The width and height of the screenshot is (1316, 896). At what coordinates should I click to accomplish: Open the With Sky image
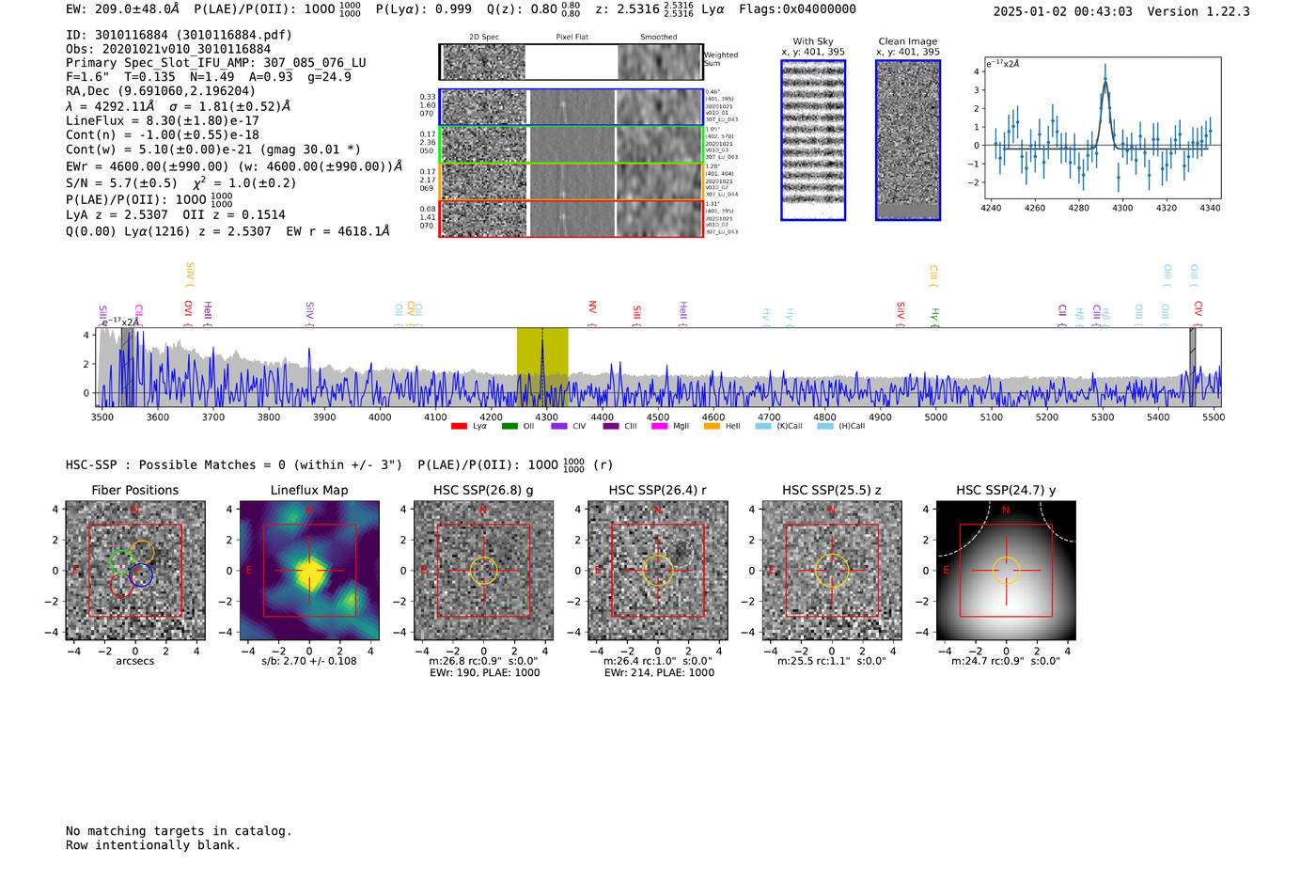813,140
